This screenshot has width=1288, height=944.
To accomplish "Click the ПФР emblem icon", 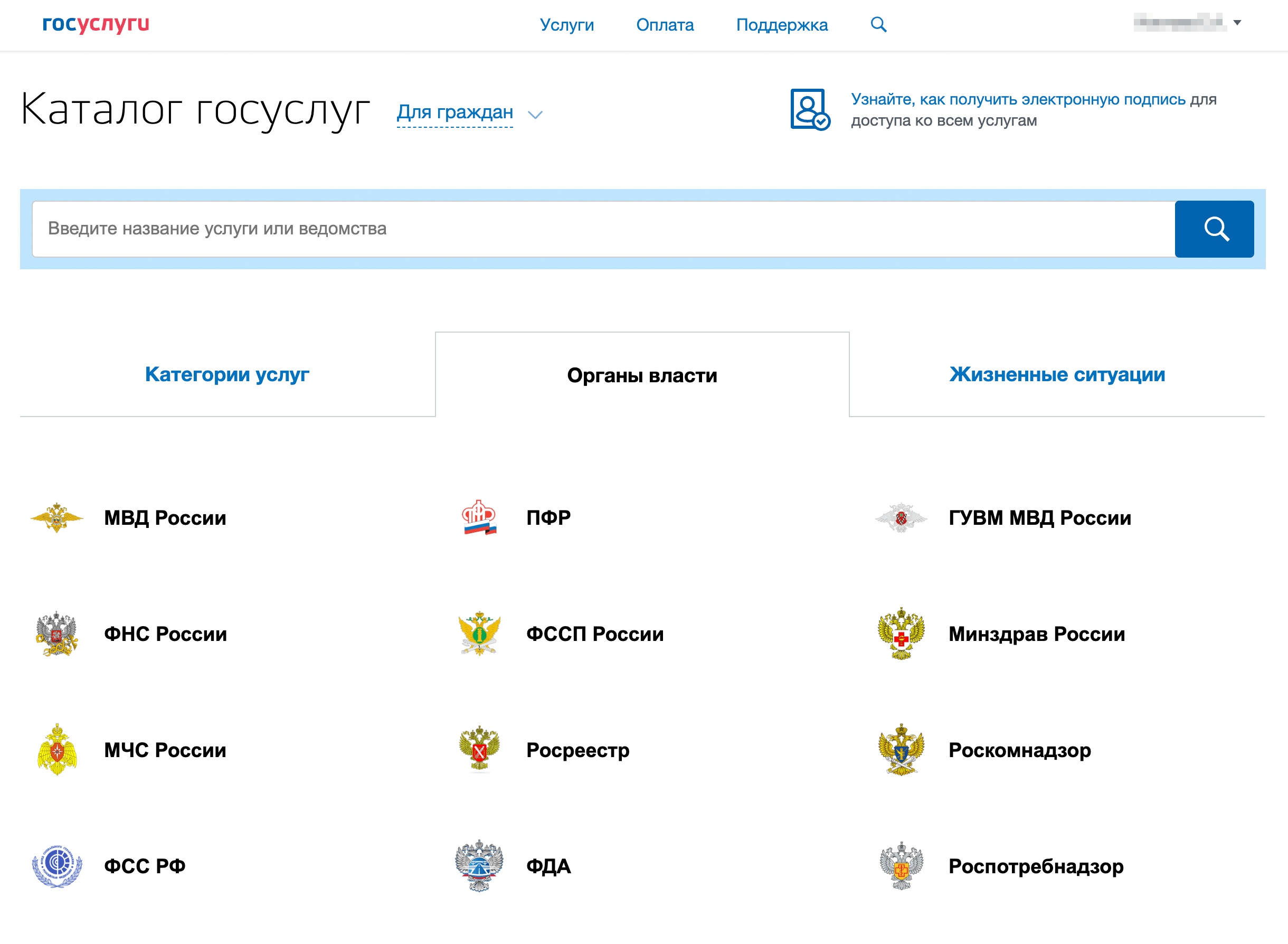I will point(480,518).
